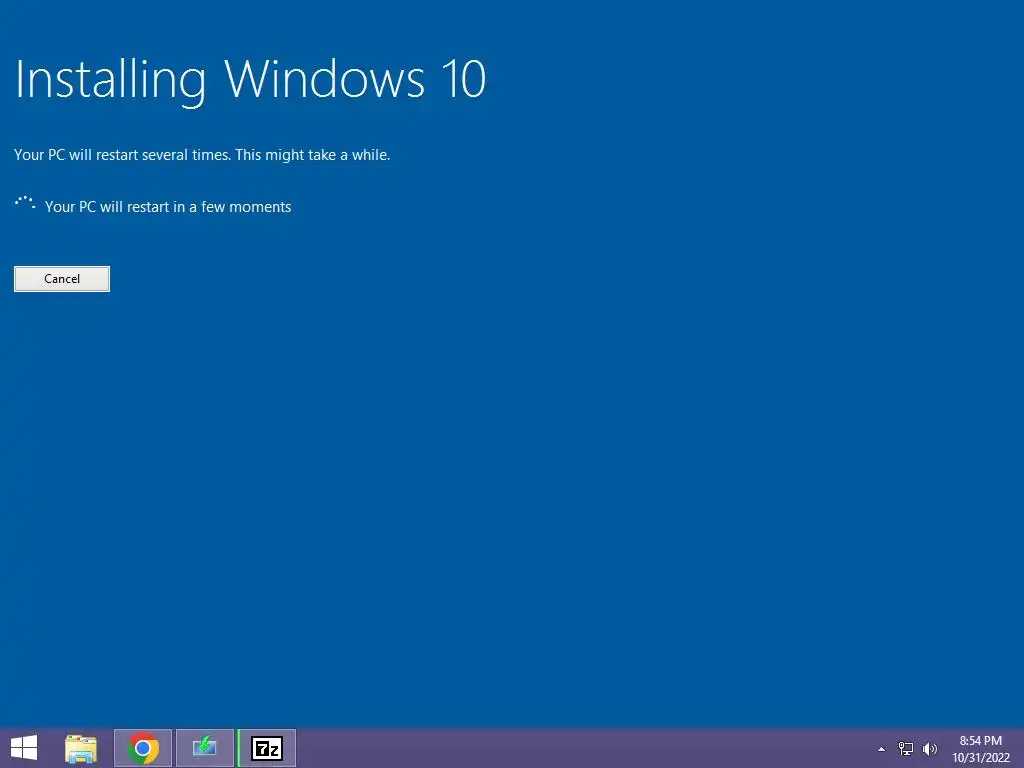Switch to Google Chrome in taskbar
This screenshot has height=768, width=1024.
click(x=143, y=748)
